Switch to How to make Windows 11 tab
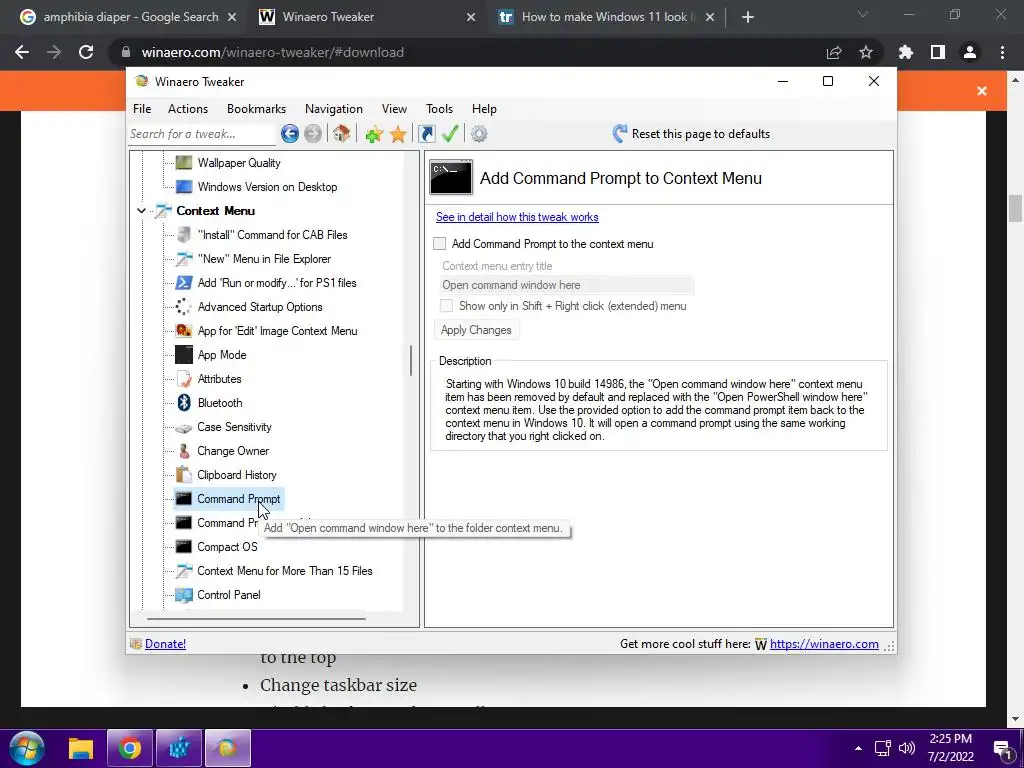The height and width of the screenshot is (768, 1024). click(x=606, y=17)
